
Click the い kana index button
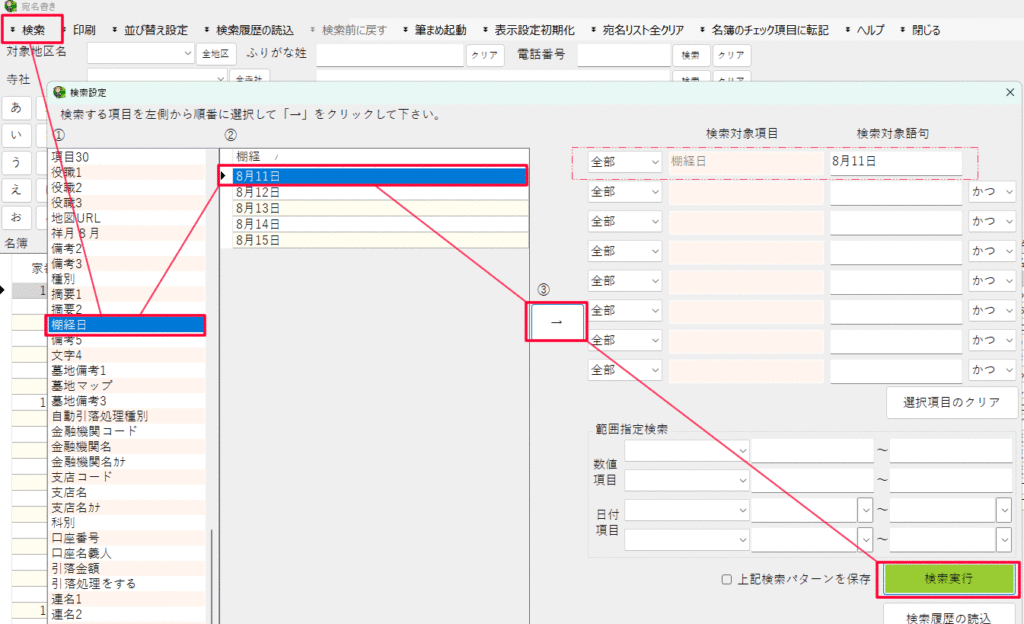click(x=16, y=135)
